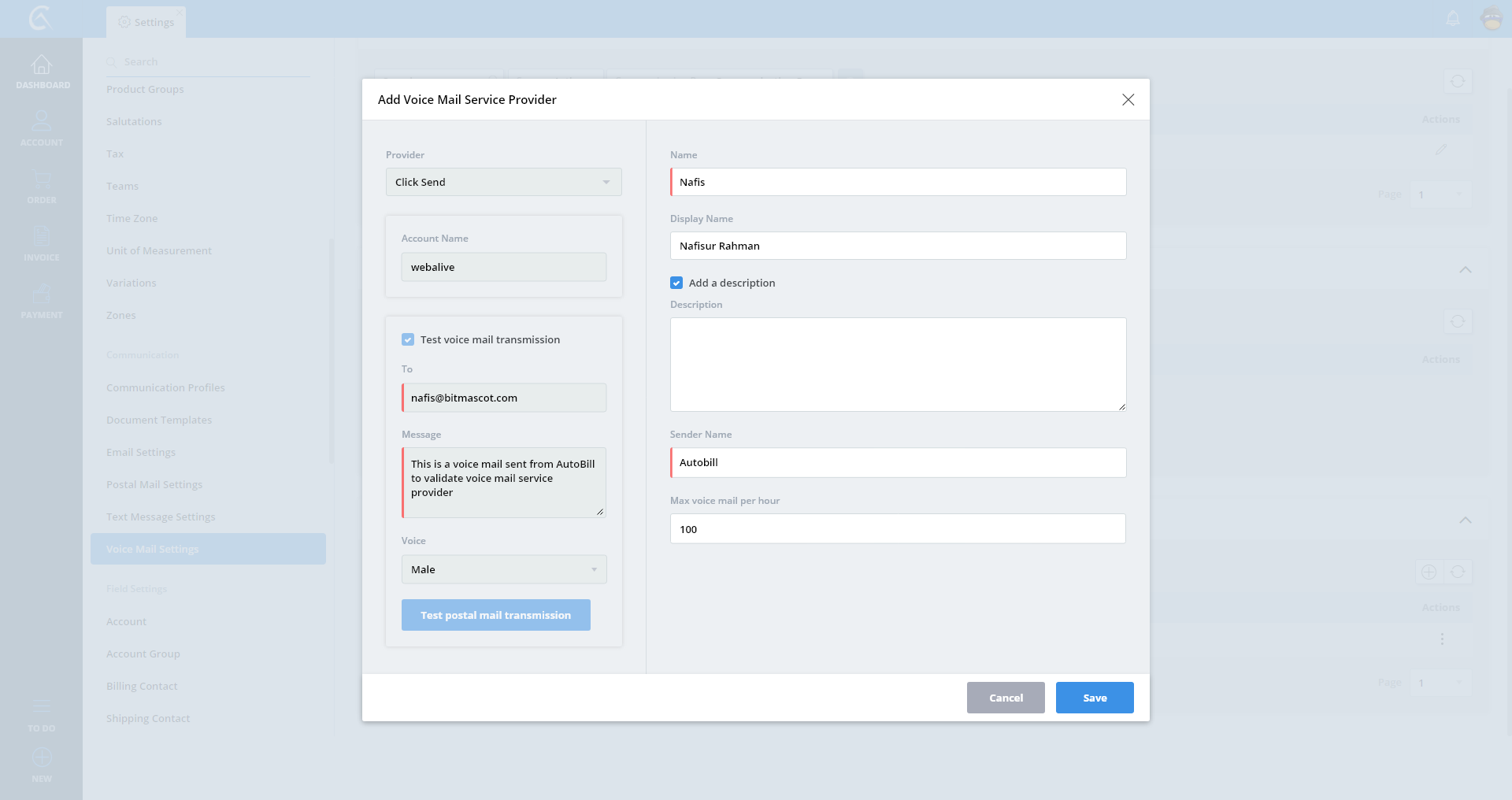Open the Dashboard home icon

point(42,65)
